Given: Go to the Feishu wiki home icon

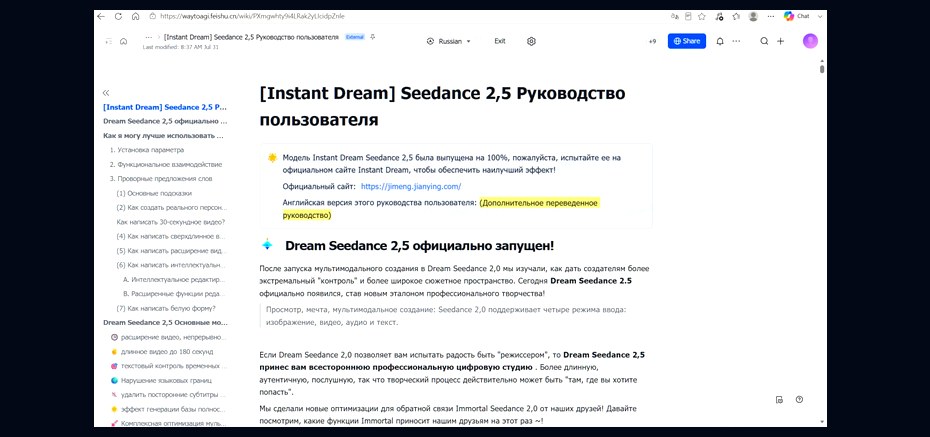Looking at the screenshot, I should [x=123, y=42].
